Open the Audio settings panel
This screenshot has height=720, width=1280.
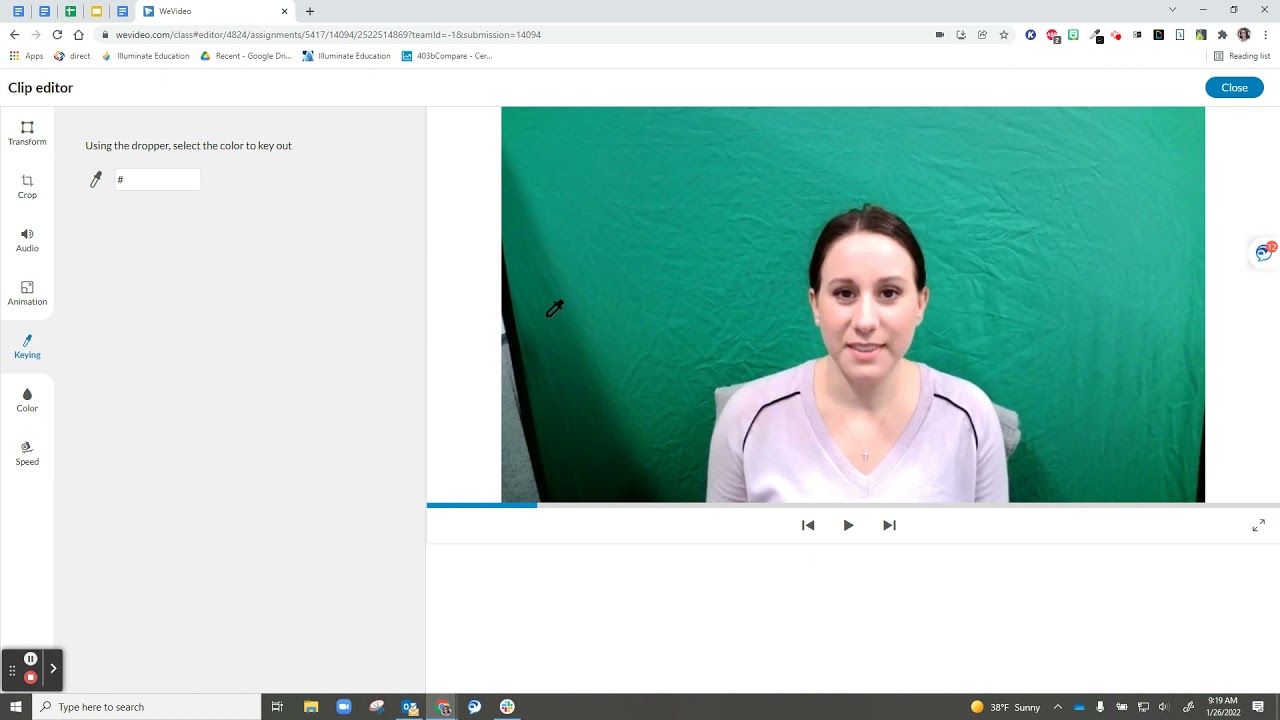point(27,240)
